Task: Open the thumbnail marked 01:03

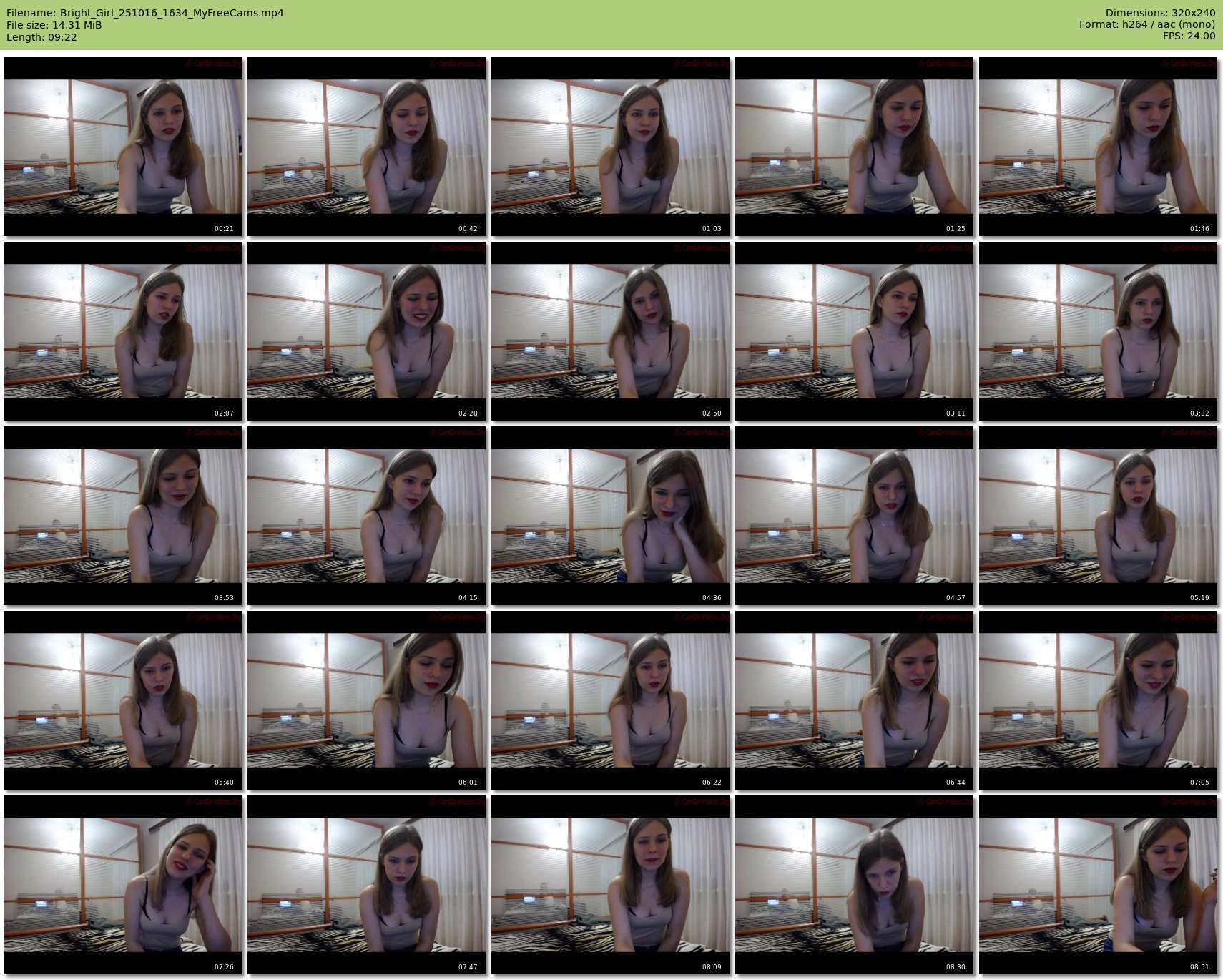Action: (610, 147)
